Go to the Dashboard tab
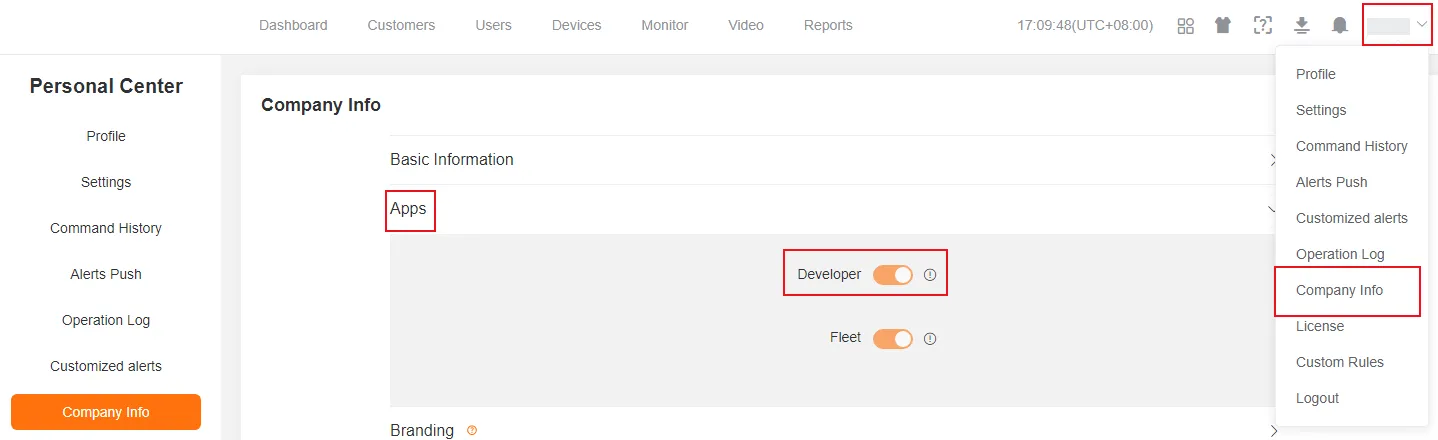The image size is (1438, 440). pyautogui.click(x=293, y=26)
